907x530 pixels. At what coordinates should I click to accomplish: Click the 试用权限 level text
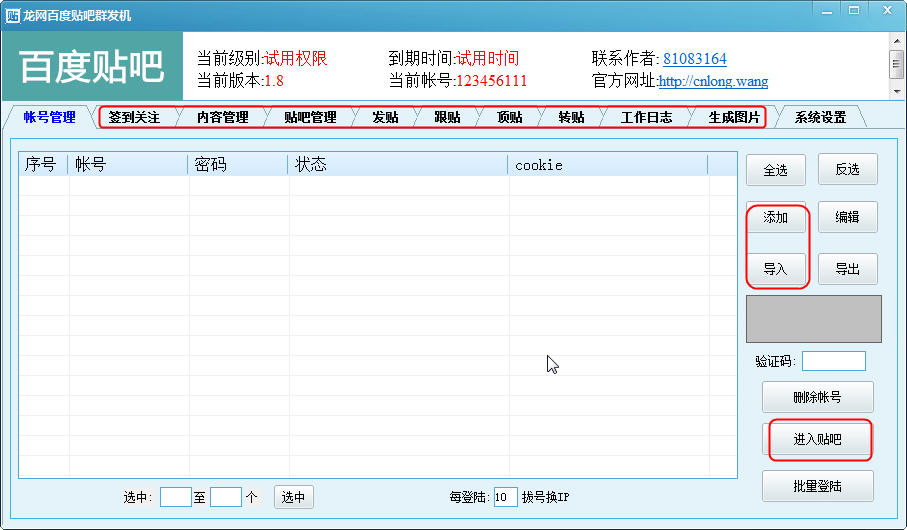click(x=296, y=59)
